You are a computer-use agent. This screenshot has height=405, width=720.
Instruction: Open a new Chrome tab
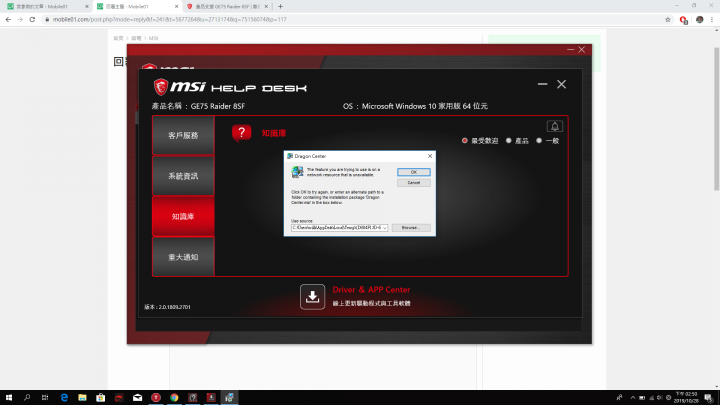click(280, 6)
